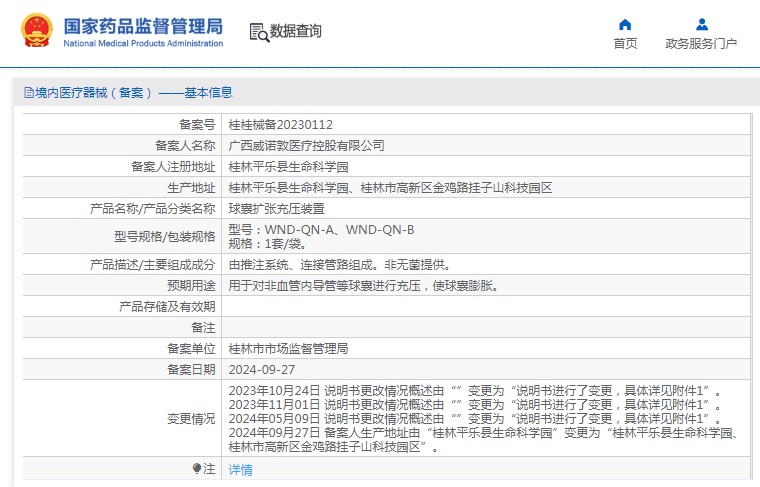Click the 产品存储及有效期 label
The height and width of the screenshot is (487, 760).
pyautogui.click(x=167, y=306)
